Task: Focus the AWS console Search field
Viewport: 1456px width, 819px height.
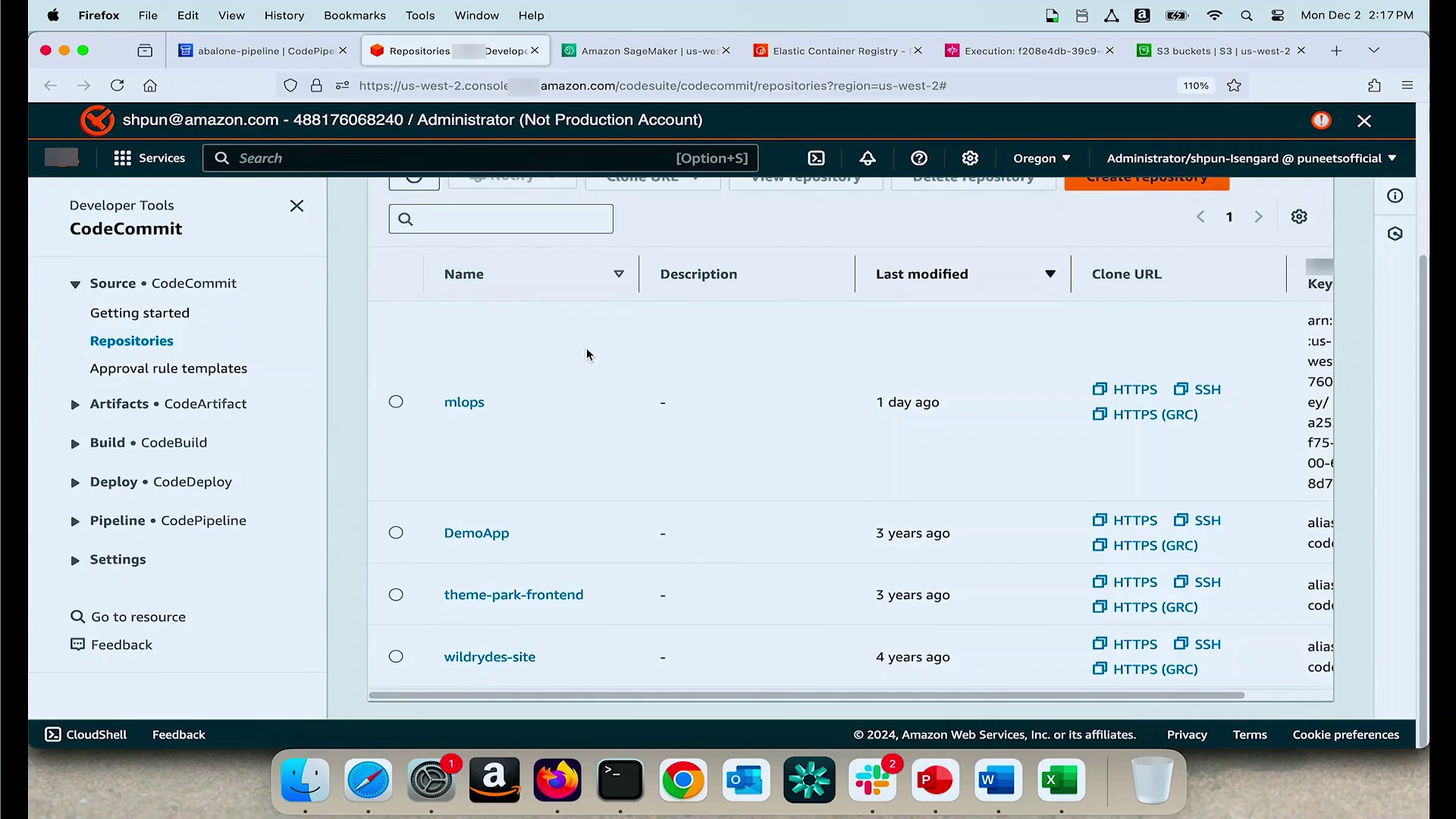Action: coord(480,158)
